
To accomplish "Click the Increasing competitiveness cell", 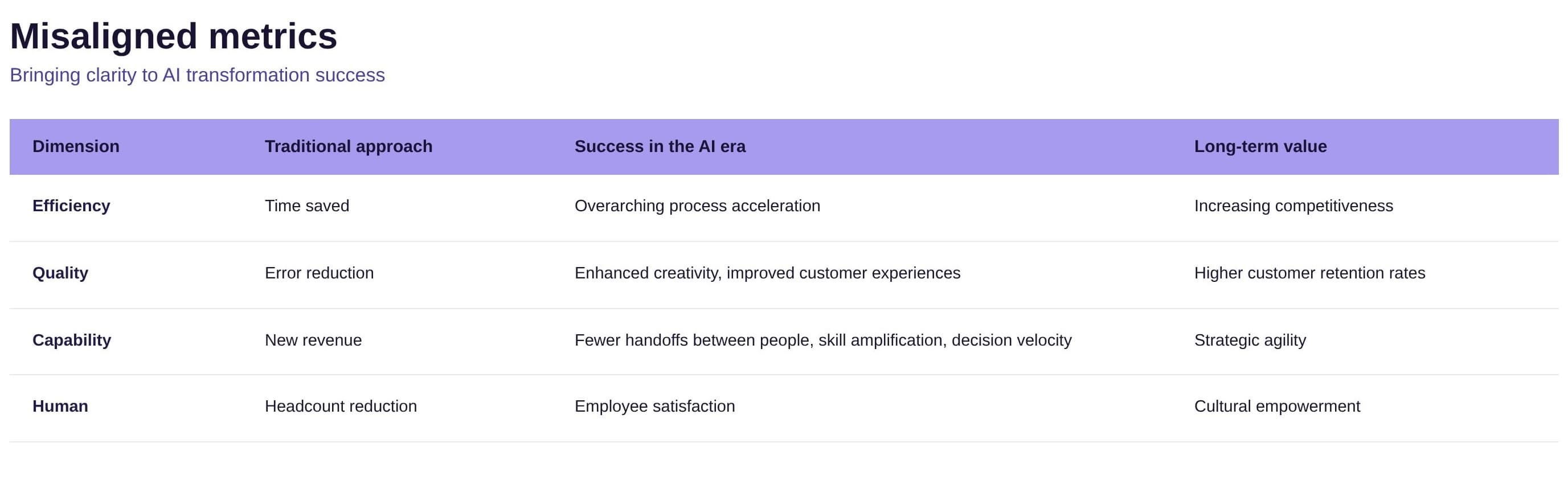I will point(1293,206).
